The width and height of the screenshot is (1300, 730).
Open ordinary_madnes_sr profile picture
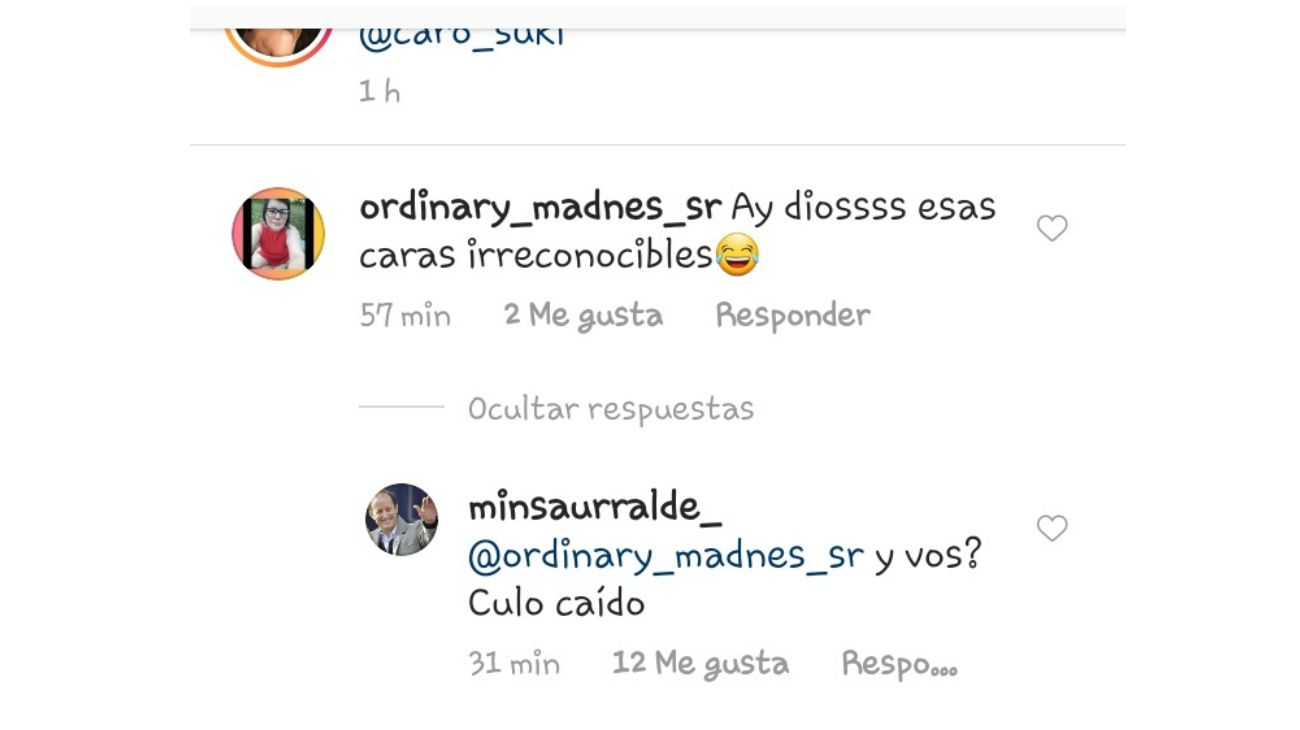coord(278,233)
